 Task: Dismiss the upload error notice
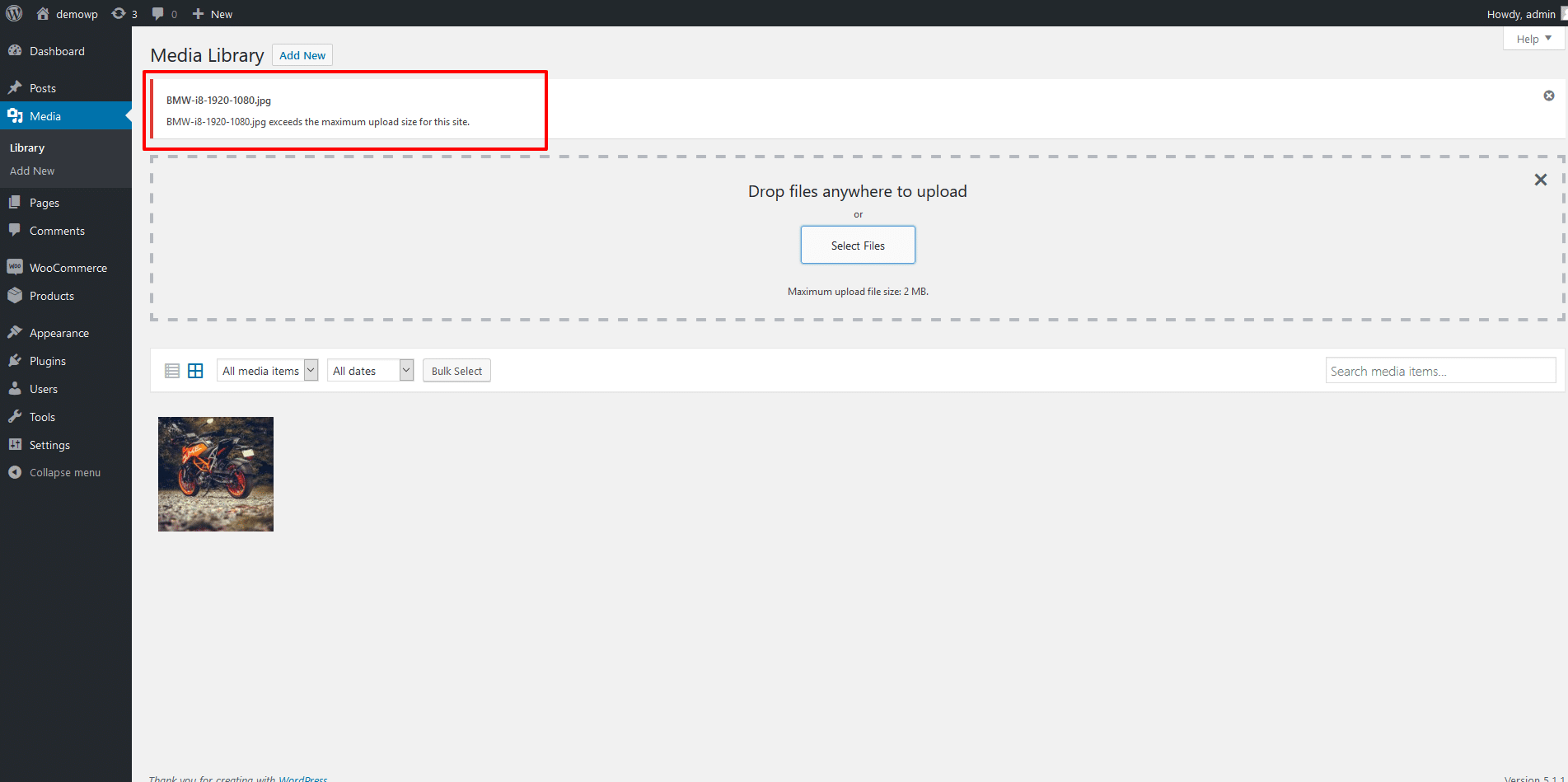(x=1549, y=96)
